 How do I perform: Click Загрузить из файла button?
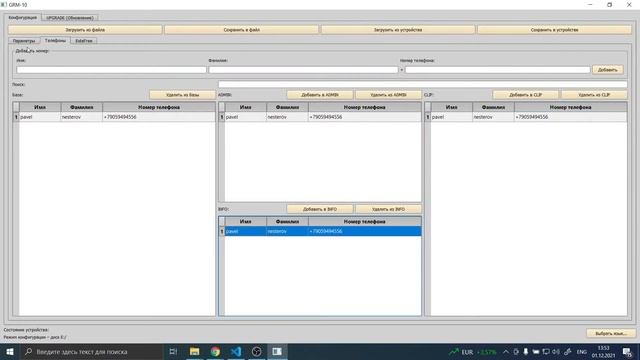[x=85, y=30]
